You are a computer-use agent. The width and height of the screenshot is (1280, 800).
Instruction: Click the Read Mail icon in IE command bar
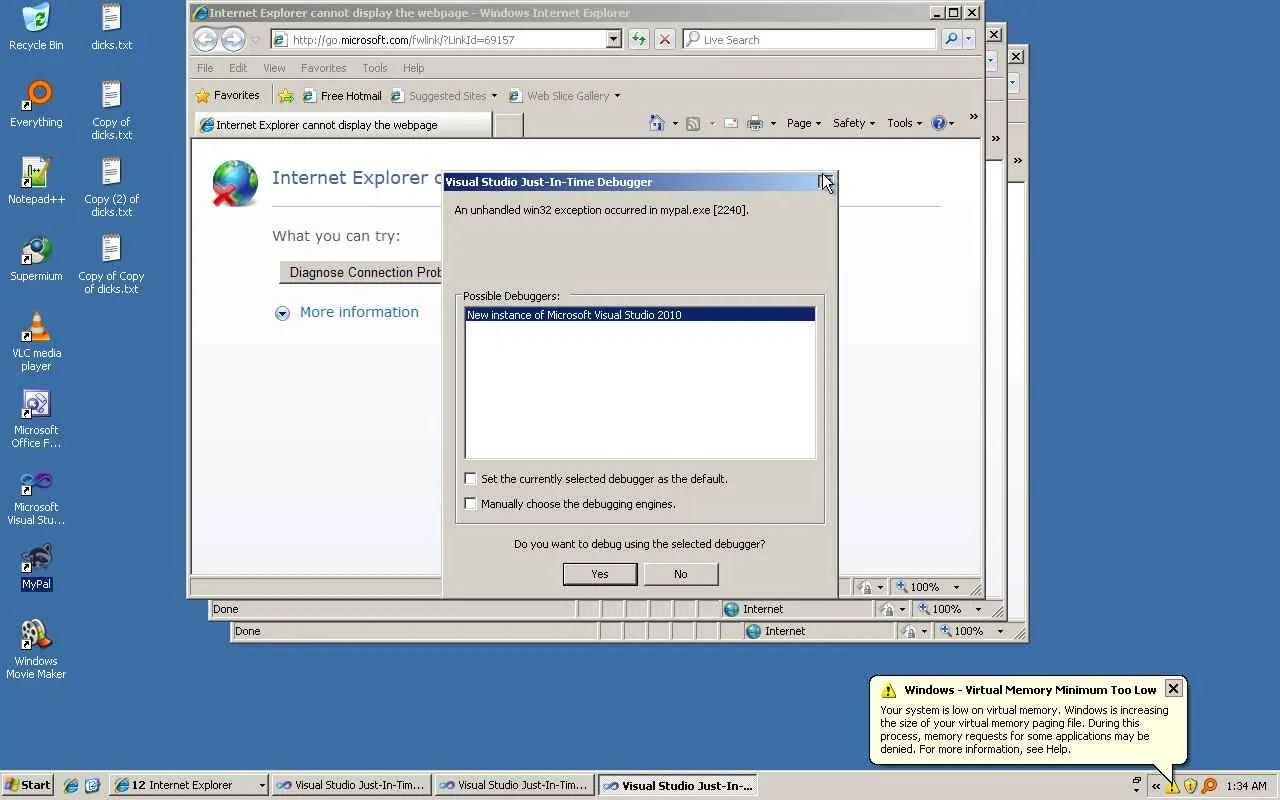pyautogui.click(x=731, y=123)
